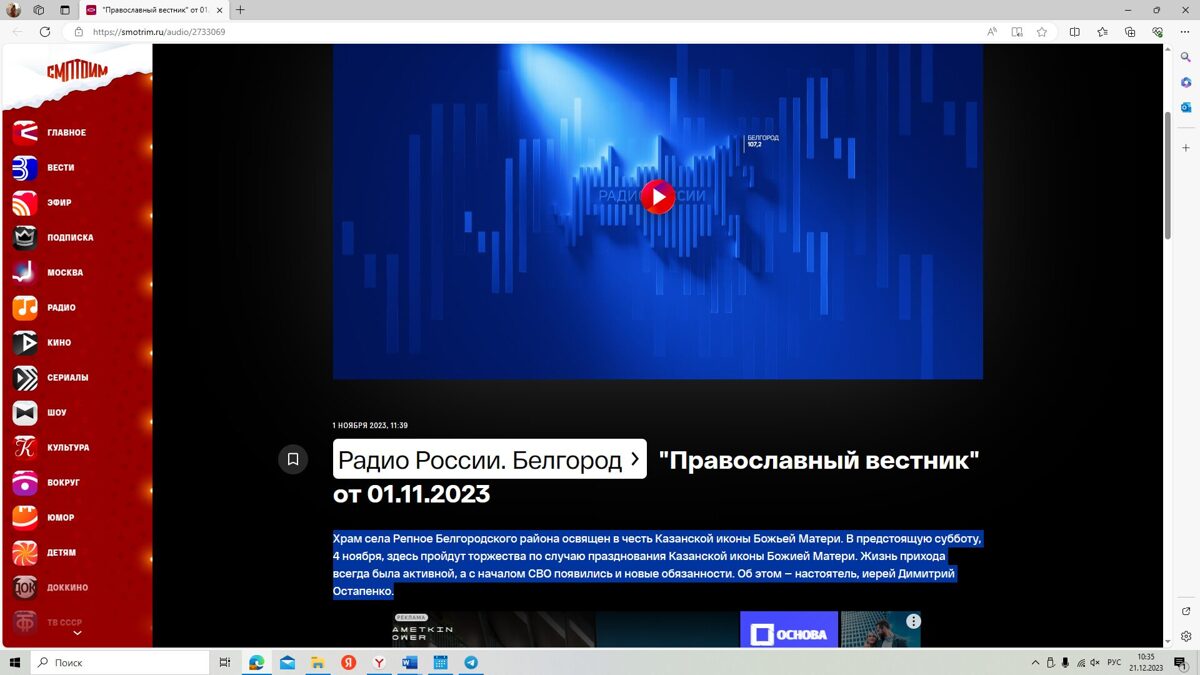Image resolution: width=1200 pixels, height=675 pixels.
Task: Open Telegram from the taskbar
Action: [470, 663]
